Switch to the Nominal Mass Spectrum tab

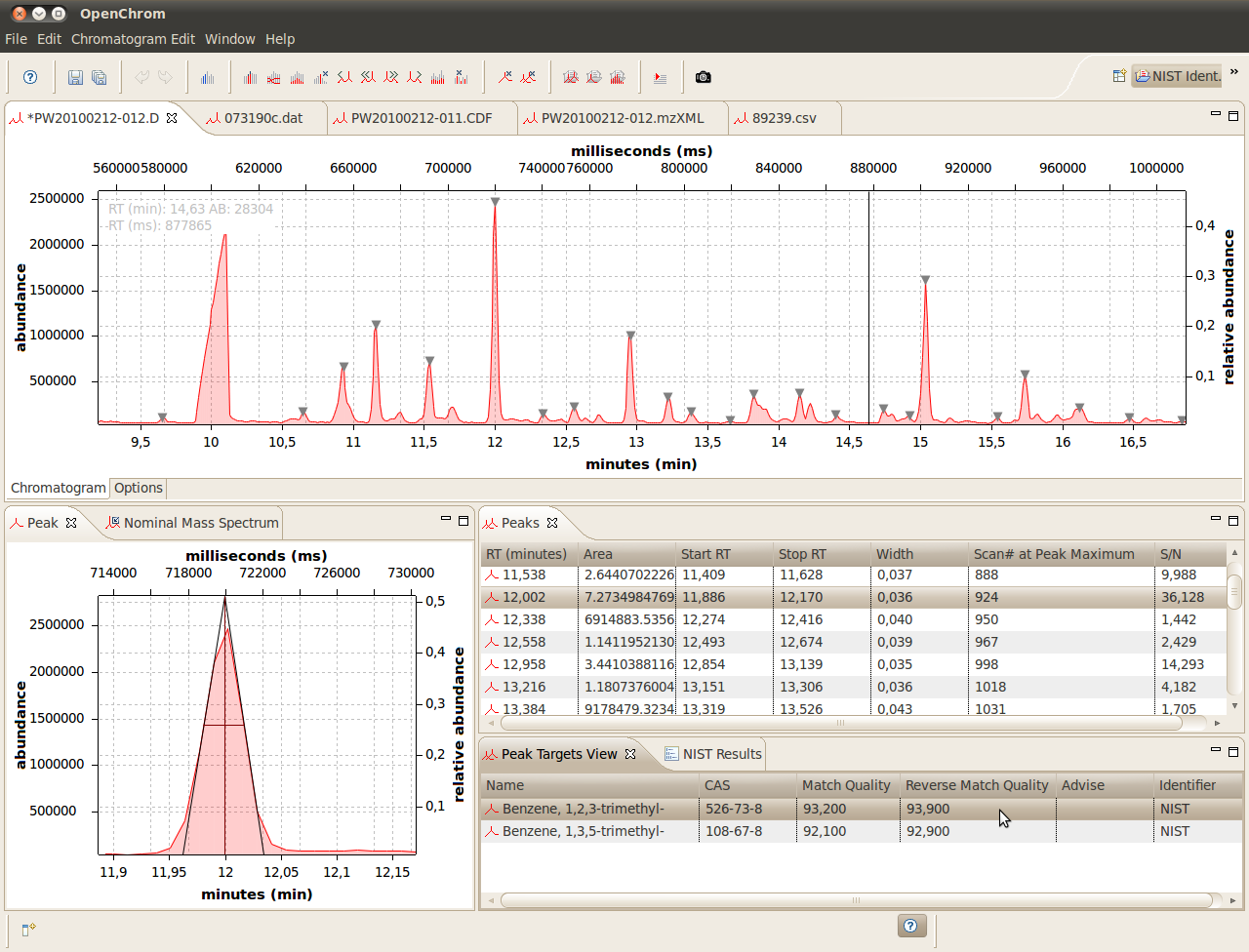coord(200,523)
